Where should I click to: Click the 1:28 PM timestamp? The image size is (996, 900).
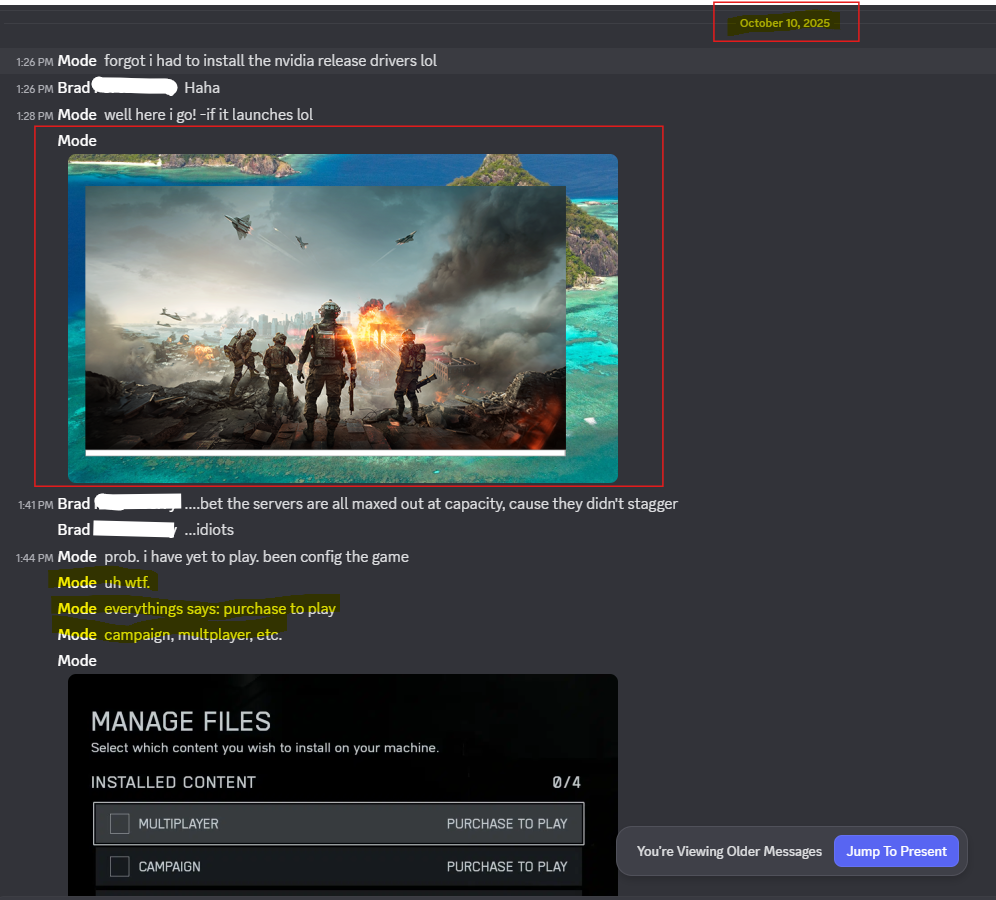coord(35,116)
